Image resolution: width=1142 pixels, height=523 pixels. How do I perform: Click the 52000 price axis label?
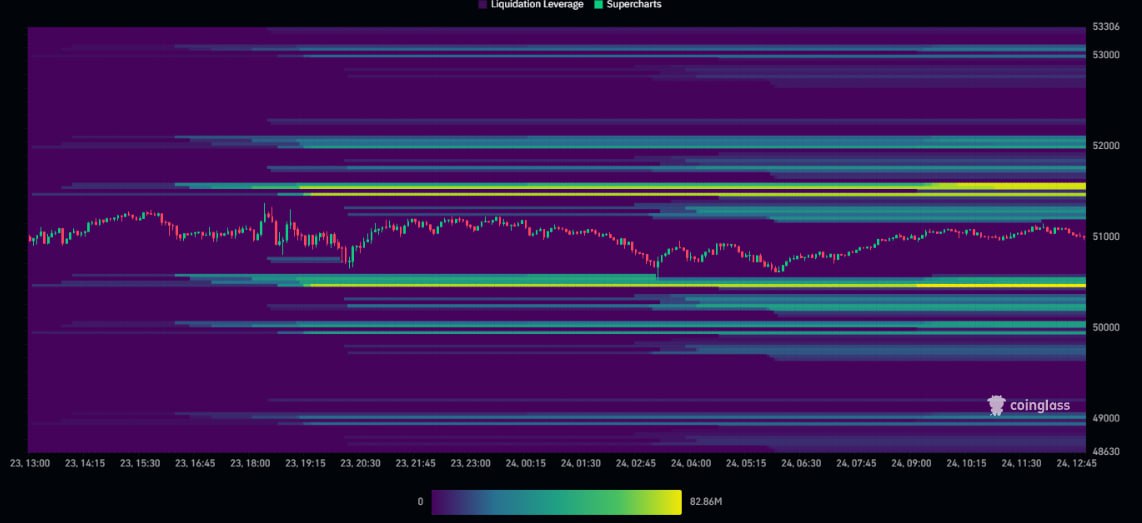[1105, 146]
